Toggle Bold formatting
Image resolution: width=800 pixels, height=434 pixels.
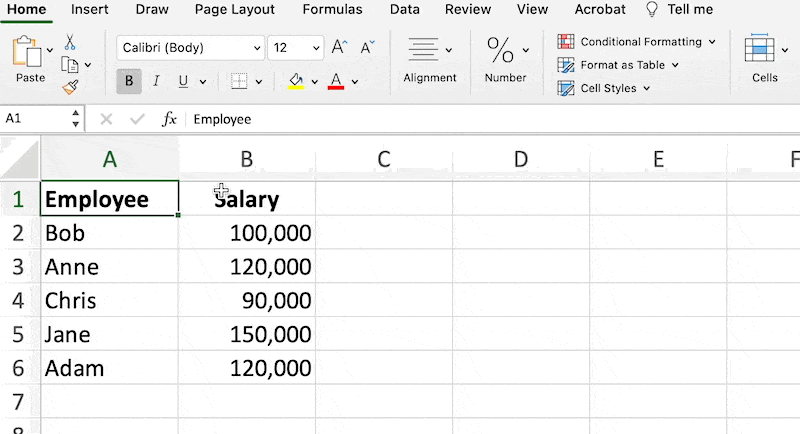(x=129, y=81)
